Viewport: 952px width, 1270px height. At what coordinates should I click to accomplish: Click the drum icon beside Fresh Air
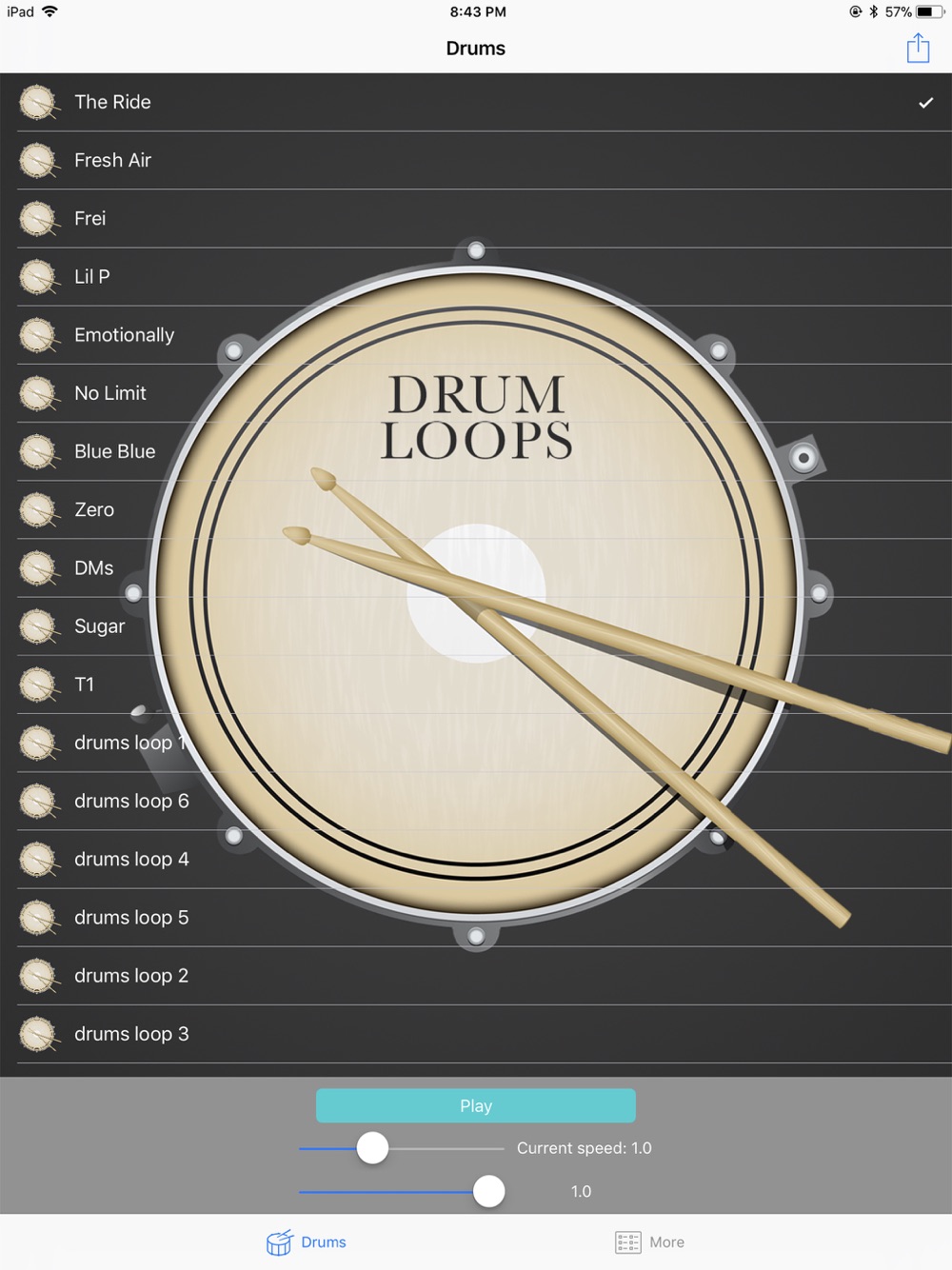pyautogui.click(x=39, y=161)
